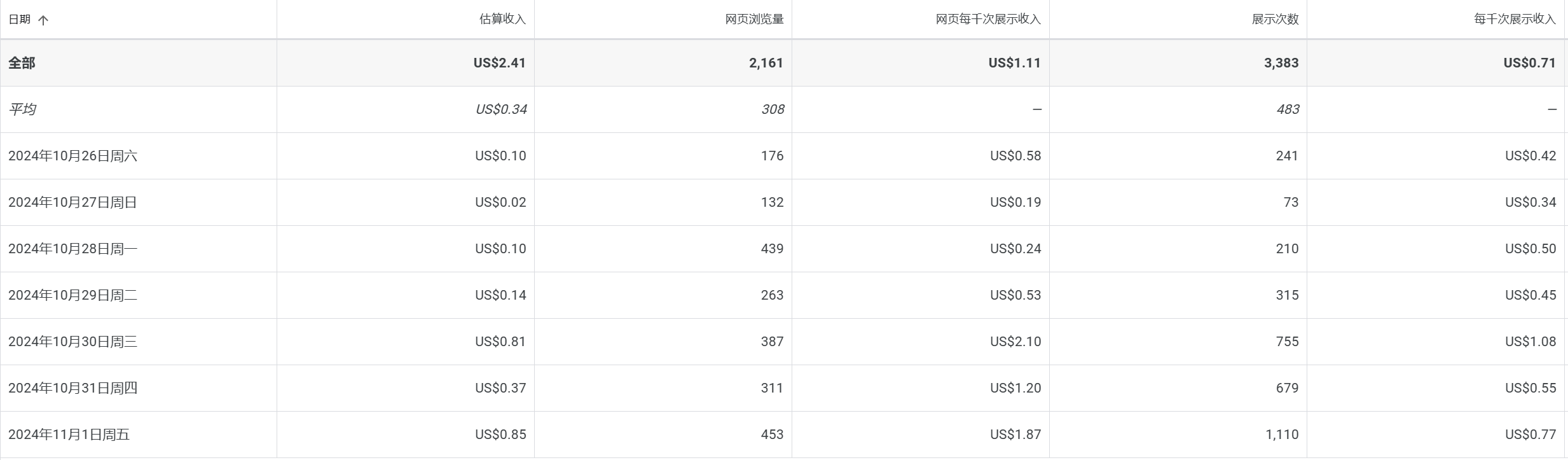Click the 网页每千次展示收入 column header
1568x460 pixels.
coord(987,19)
